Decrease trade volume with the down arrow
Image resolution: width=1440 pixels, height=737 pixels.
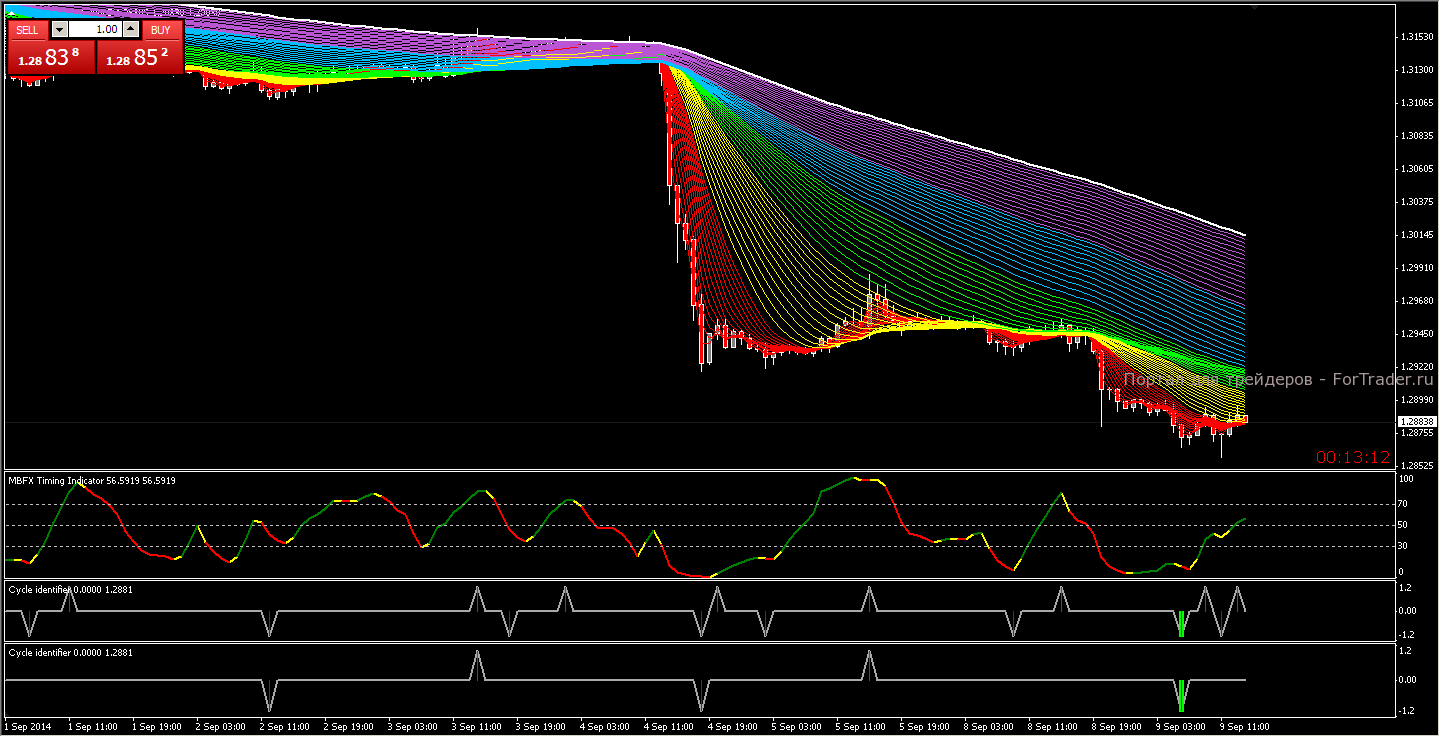pos(58,30)
